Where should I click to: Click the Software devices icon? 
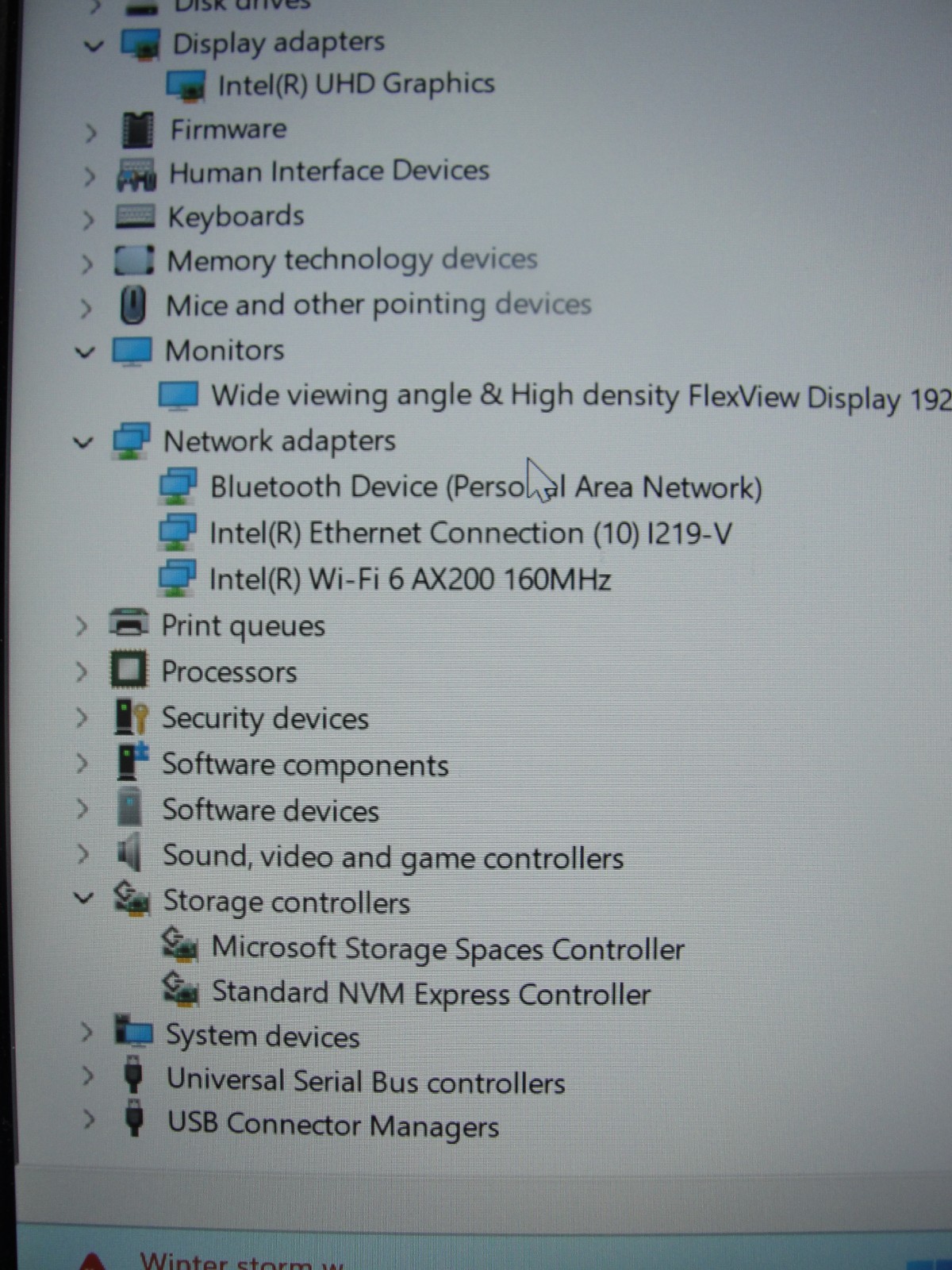129,808
